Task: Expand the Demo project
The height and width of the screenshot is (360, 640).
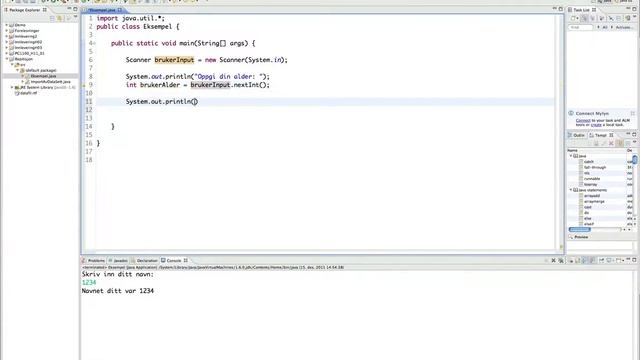Action: [x=7, y=25]
